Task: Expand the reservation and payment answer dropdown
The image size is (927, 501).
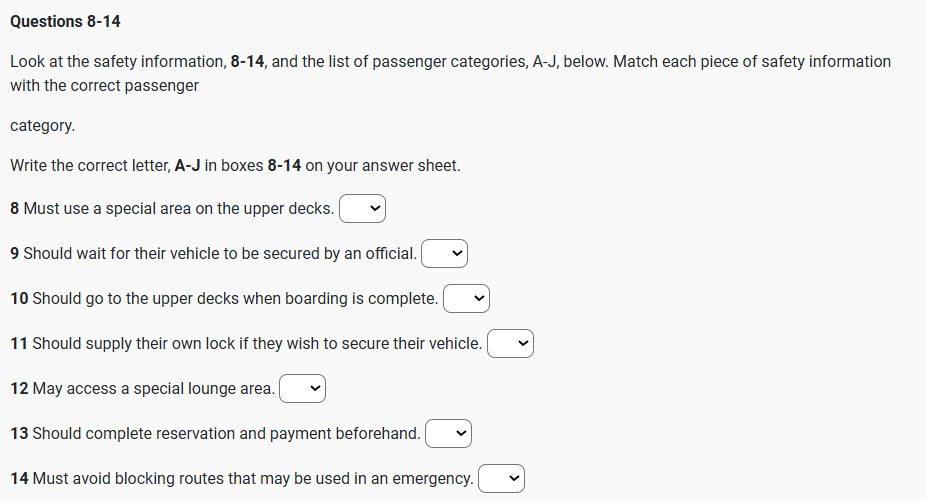Action: point(448,434)
